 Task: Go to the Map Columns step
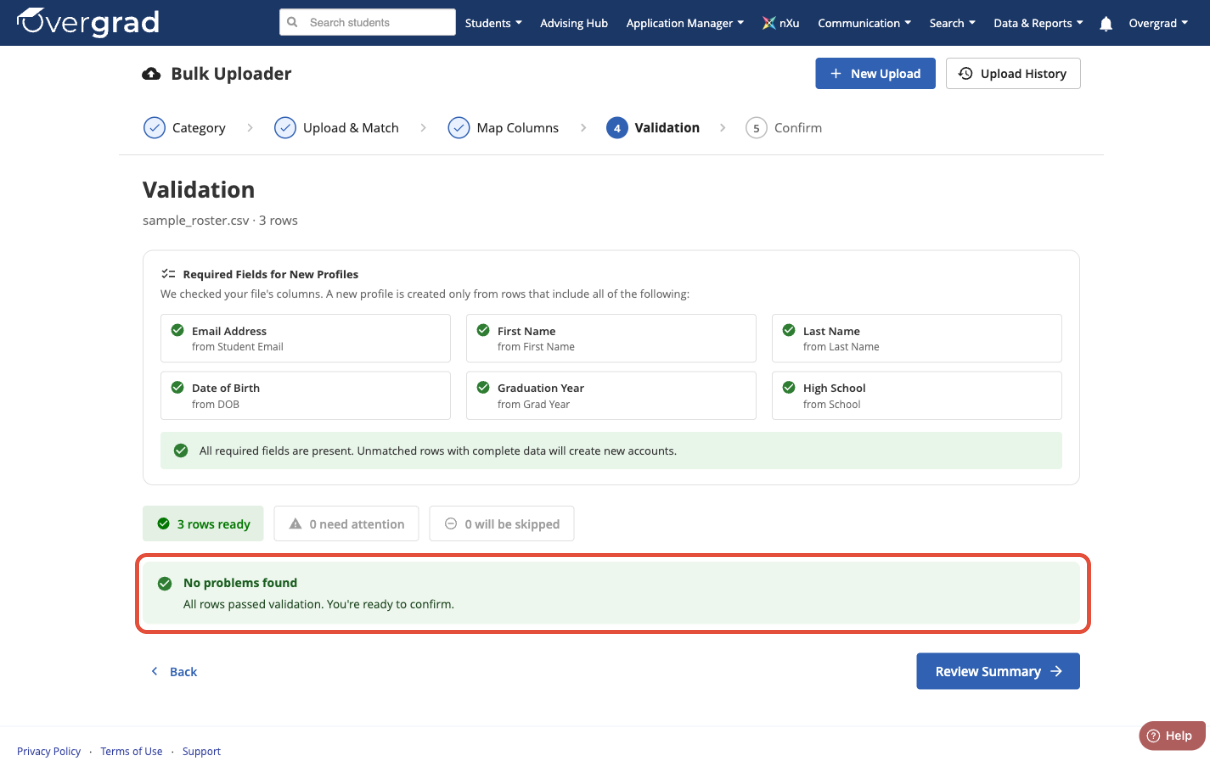503,128
